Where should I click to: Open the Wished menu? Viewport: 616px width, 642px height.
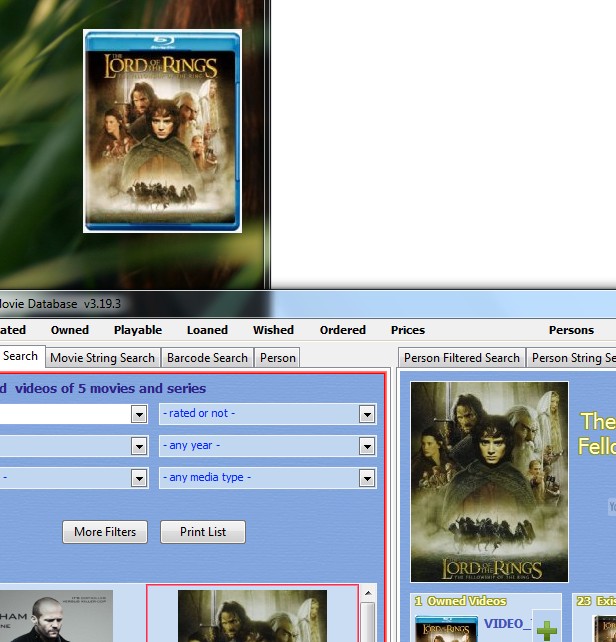coord(273,330)
